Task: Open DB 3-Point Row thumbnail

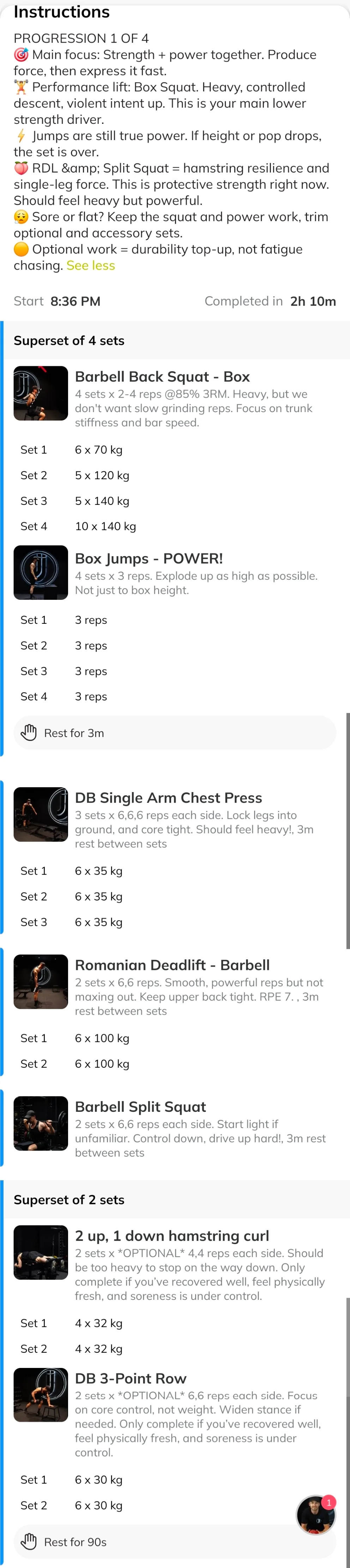Action: pyautogui.click(x=41, y=1395)
